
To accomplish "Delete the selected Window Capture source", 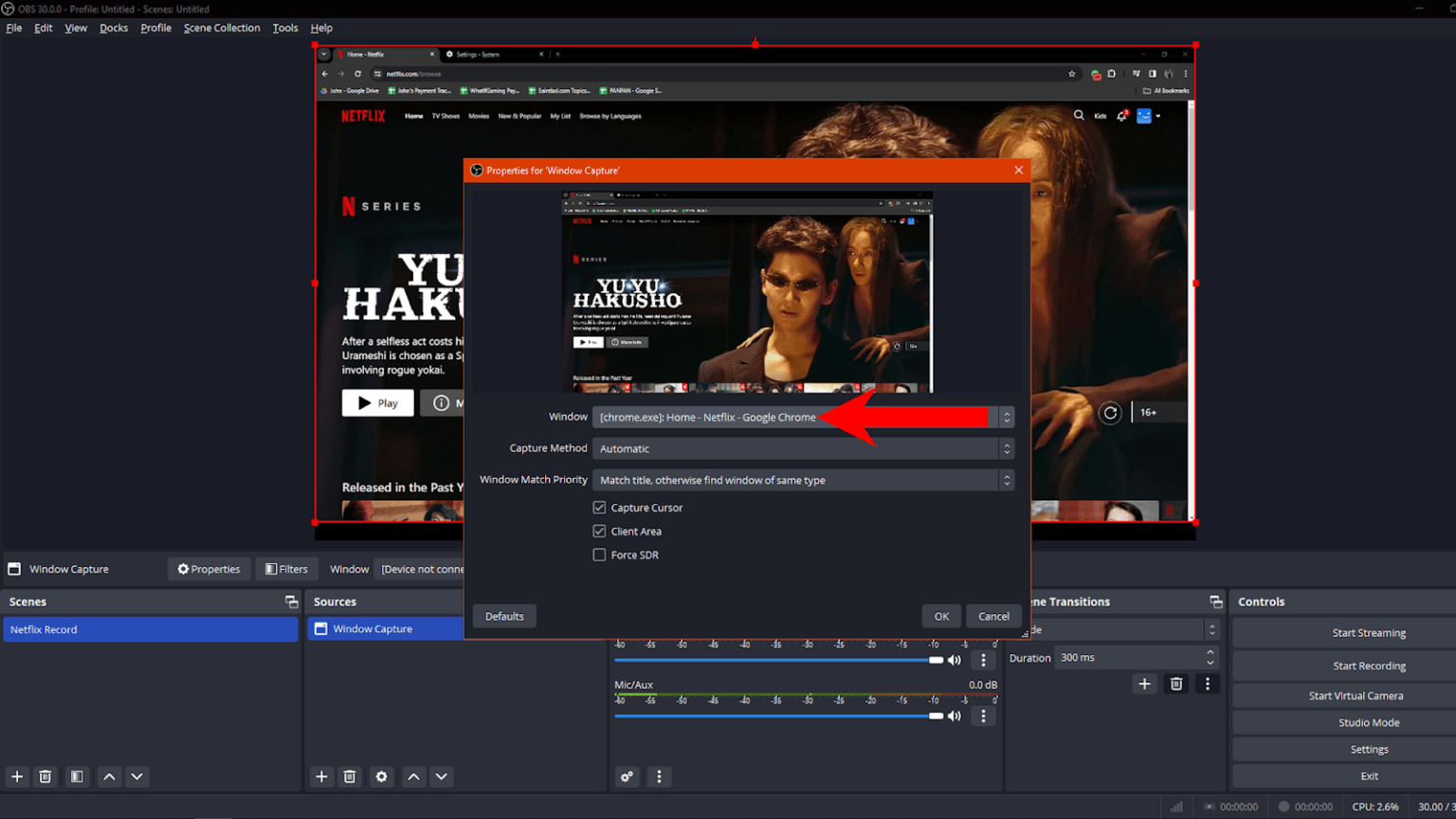I will 350,776.
